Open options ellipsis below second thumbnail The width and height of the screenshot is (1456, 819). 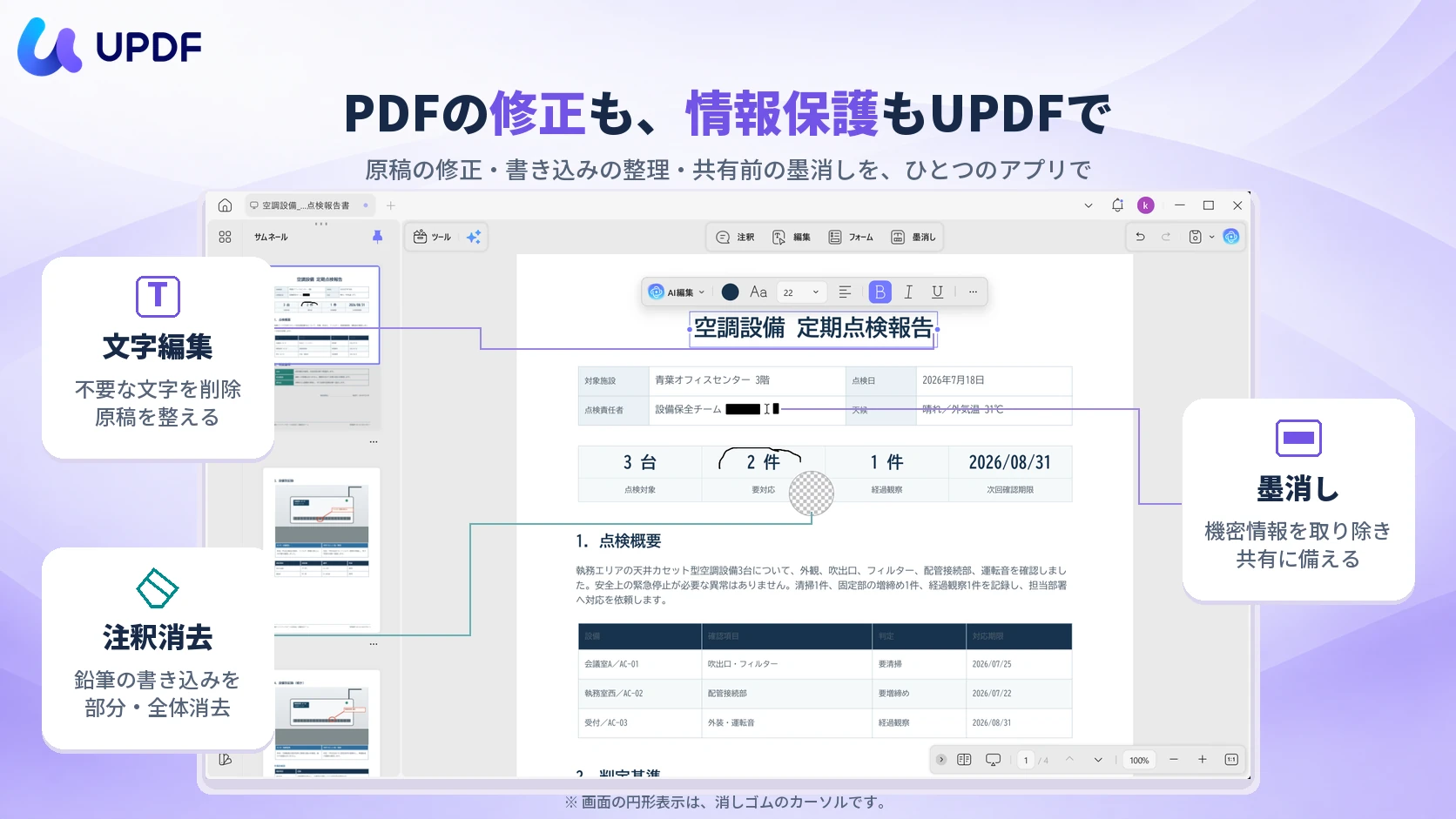point(374,644)
